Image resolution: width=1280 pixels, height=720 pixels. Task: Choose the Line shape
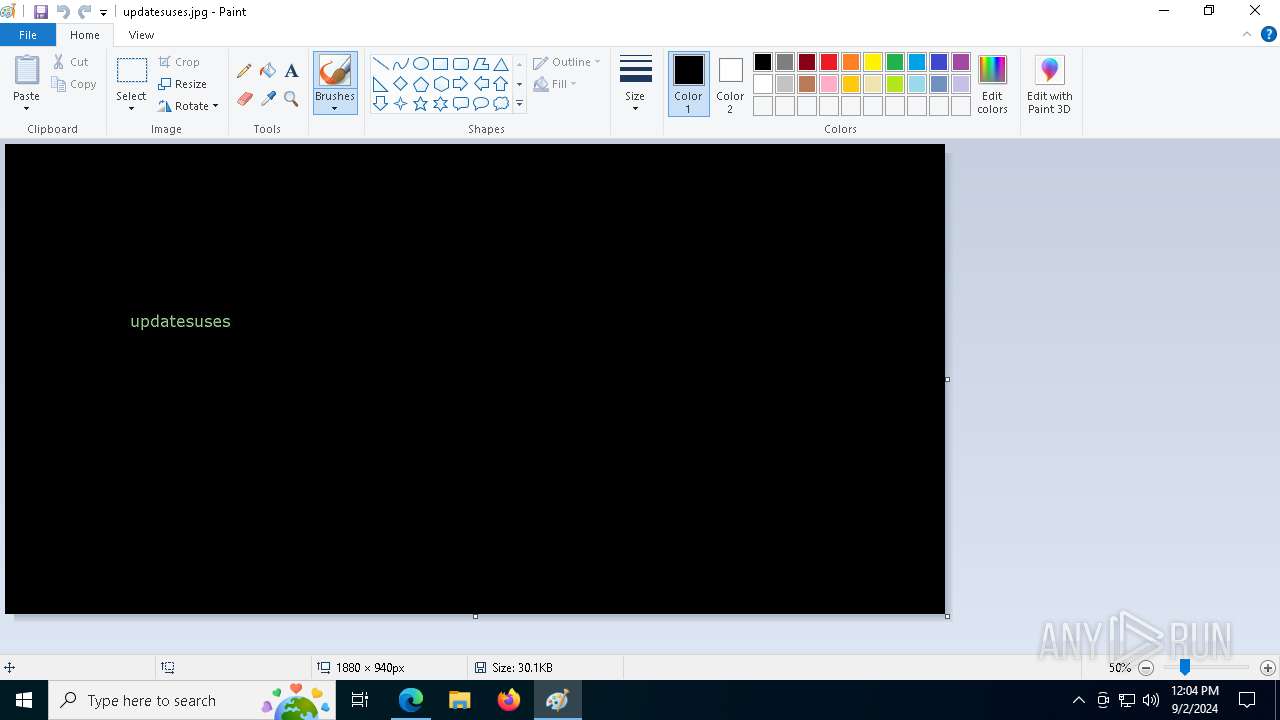381,64
